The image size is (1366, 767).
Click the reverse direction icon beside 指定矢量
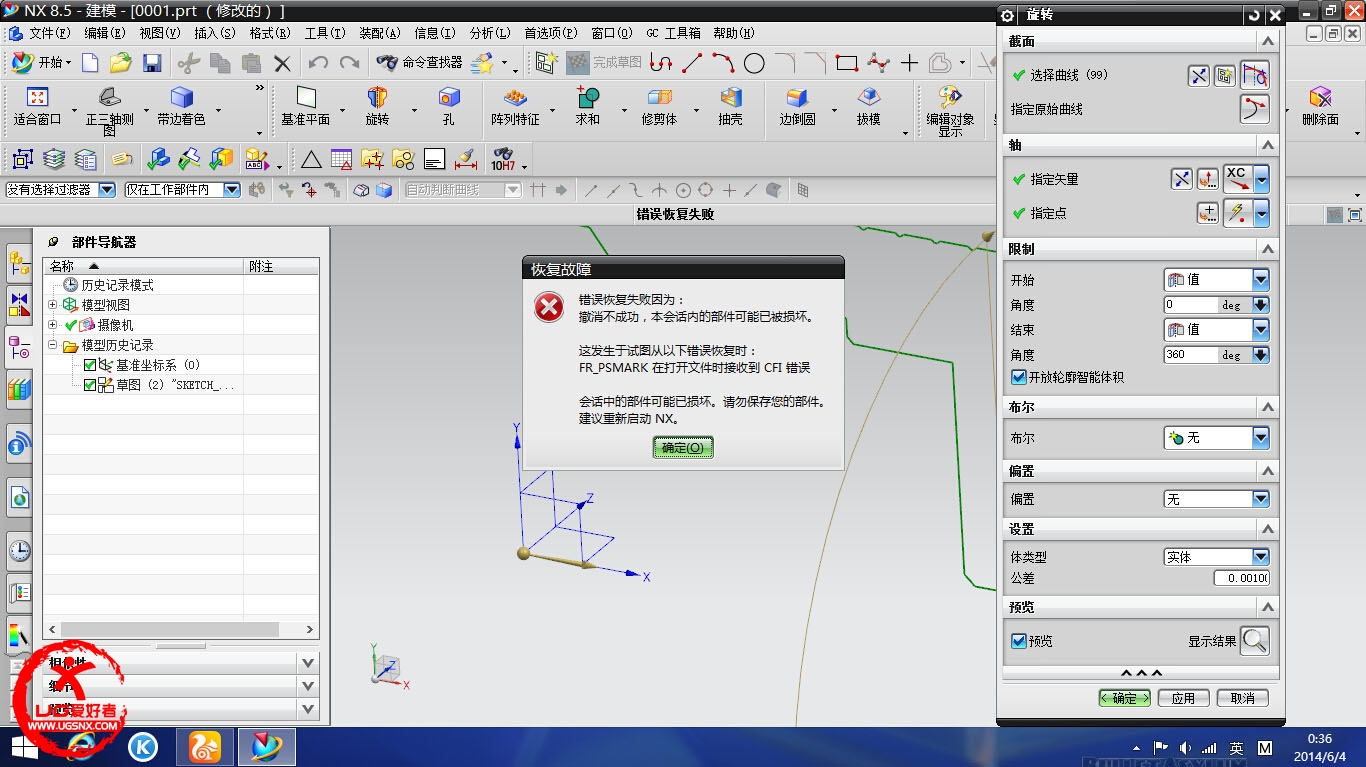click(1183, 179)
